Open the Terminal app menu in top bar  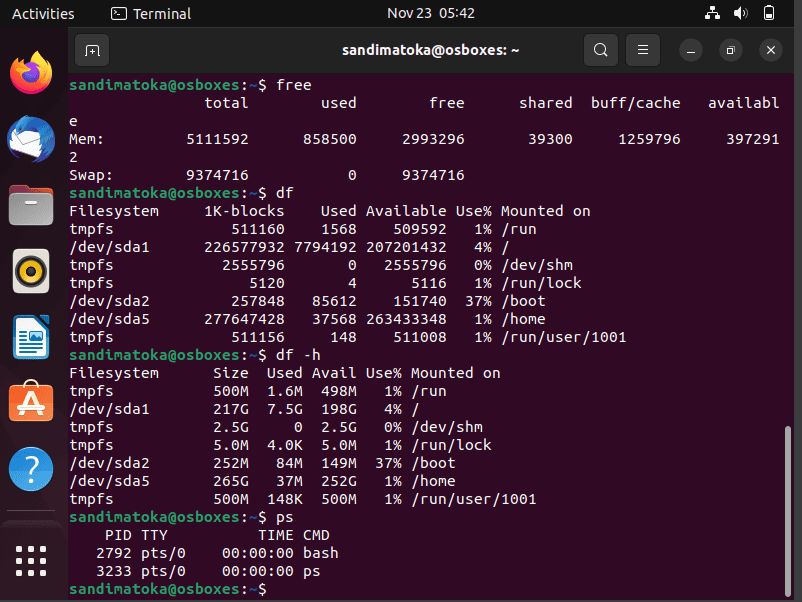pos(151,13)
